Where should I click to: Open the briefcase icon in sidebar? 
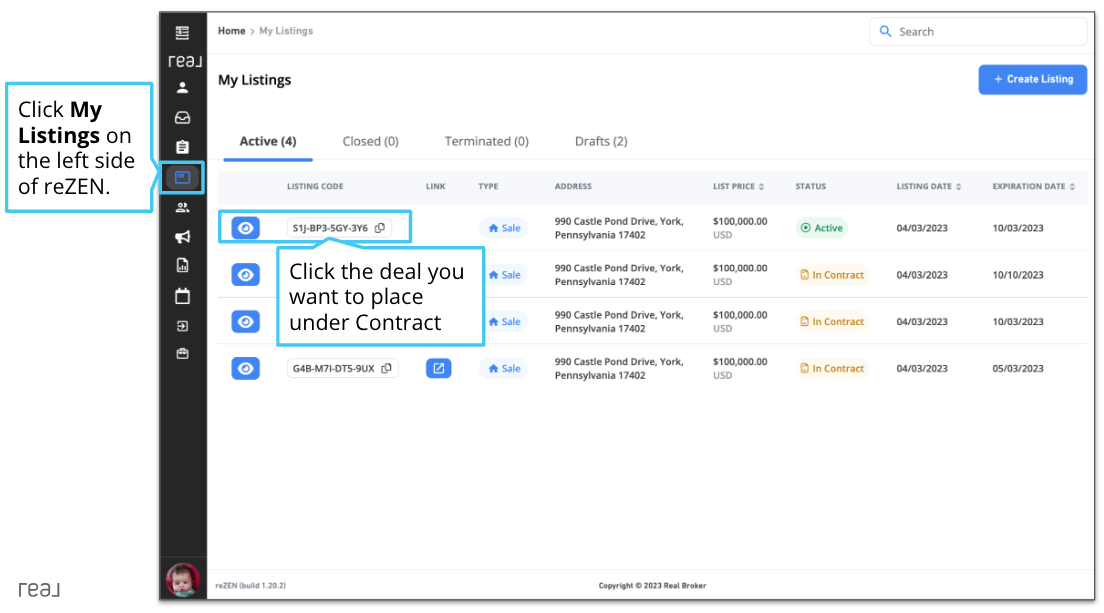(182, 353)
